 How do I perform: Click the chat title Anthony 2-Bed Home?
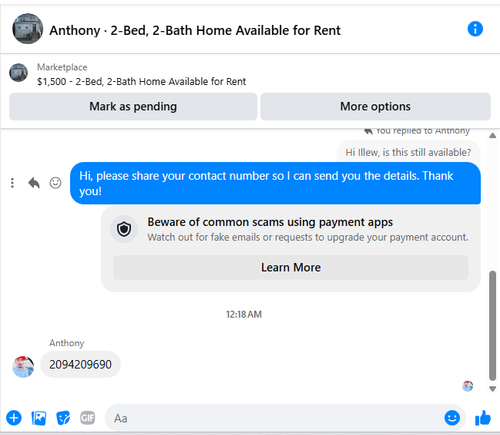point(195,30)
